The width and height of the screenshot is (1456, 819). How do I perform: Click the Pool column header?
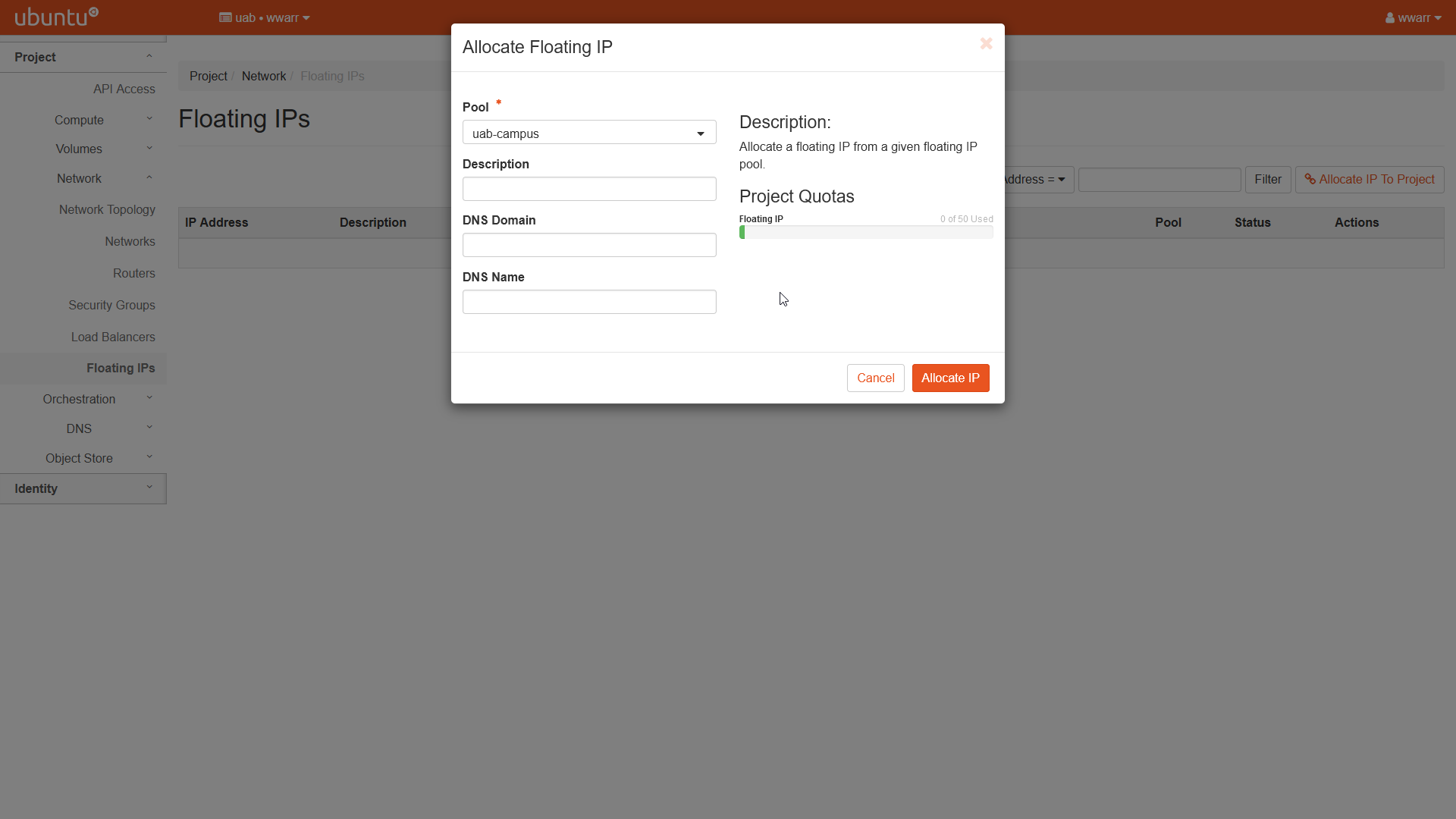click(1168, 222)
